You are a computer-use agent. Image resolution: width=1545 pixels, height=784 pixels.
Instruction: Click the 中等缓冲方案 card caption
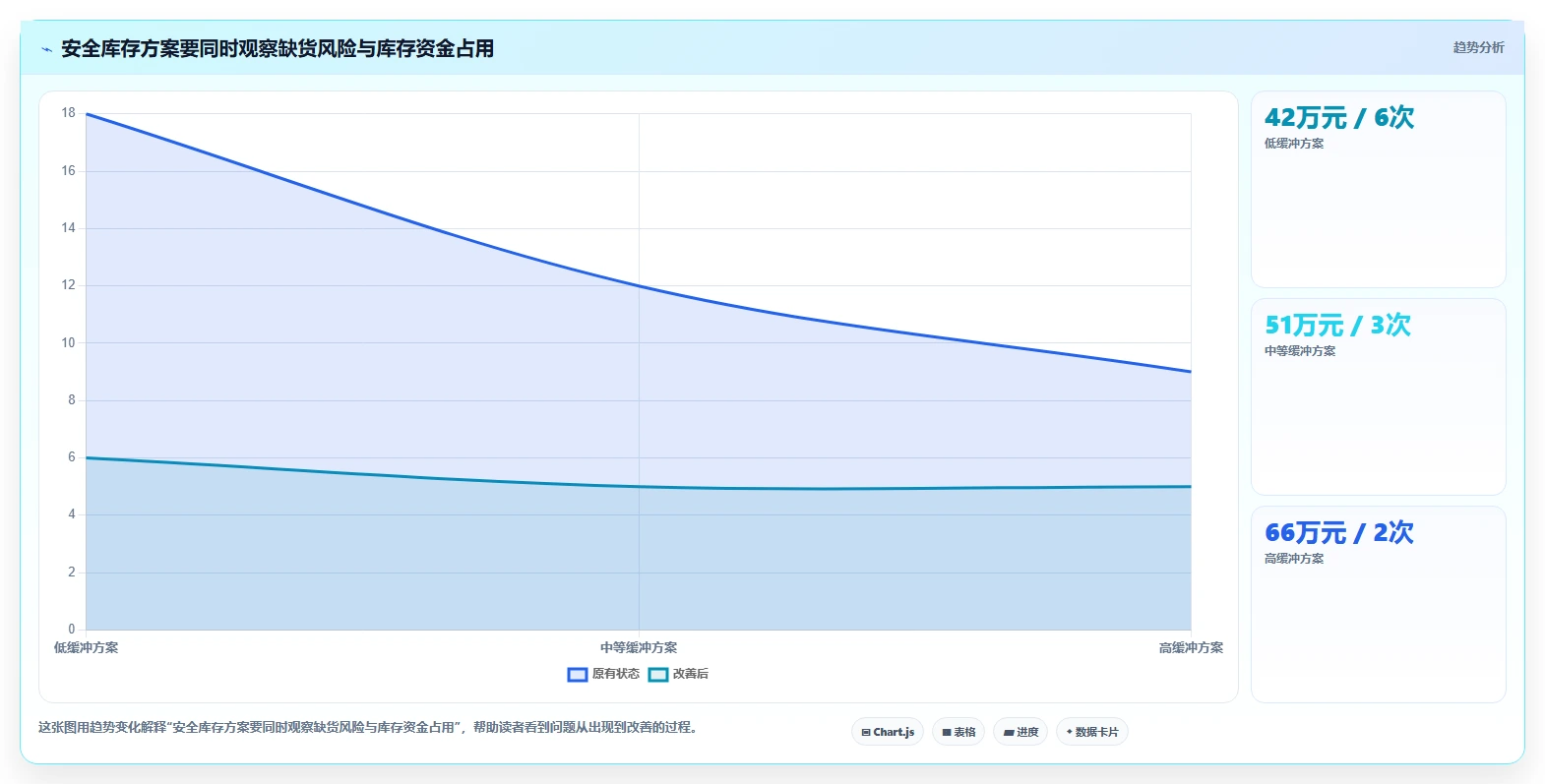pos(1300,351)
